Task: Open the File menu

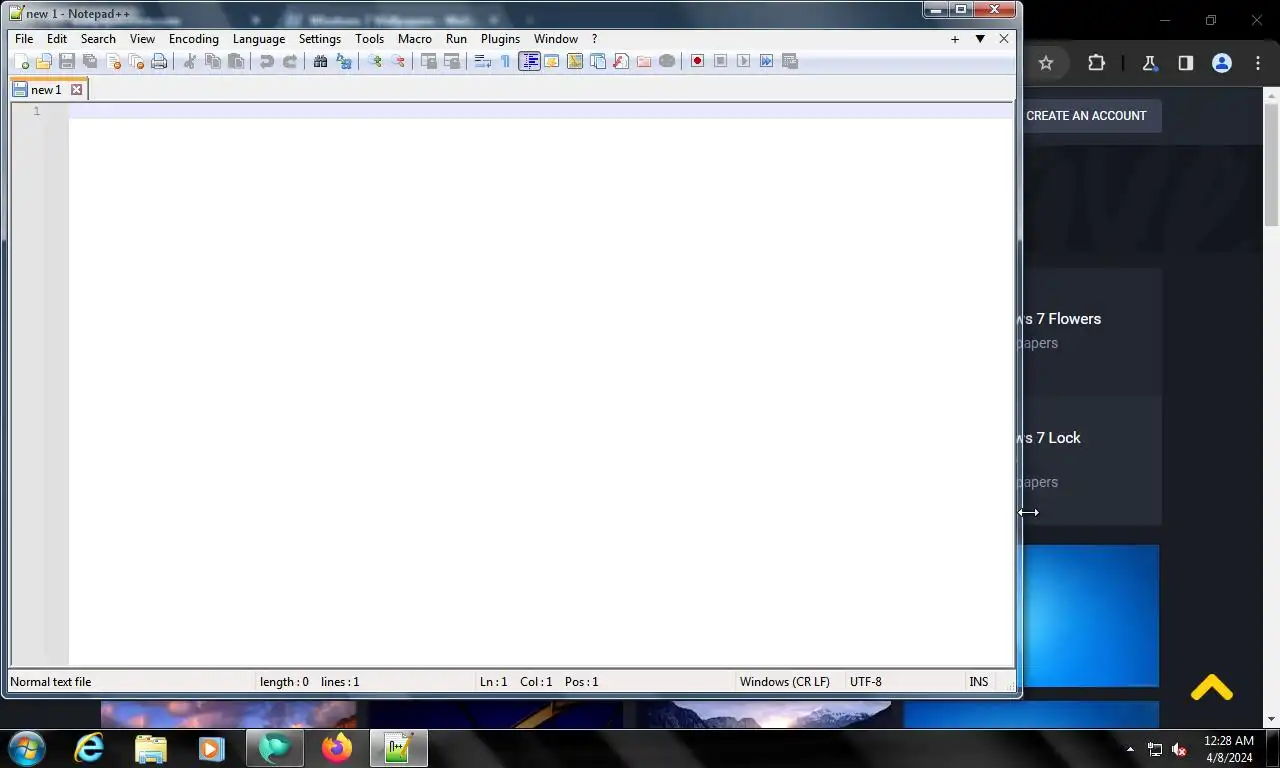Action: (24, 39)
